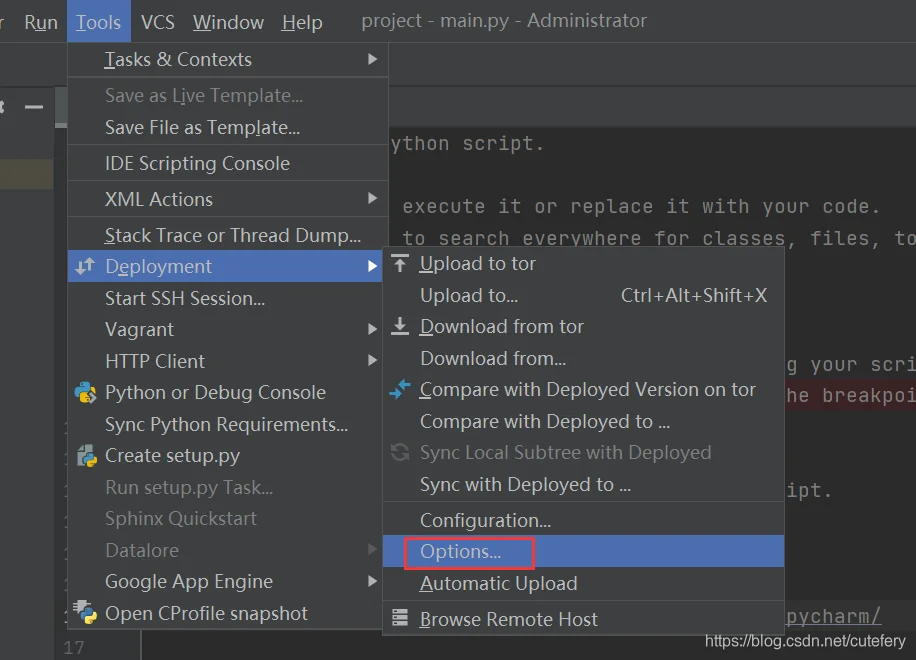916x660 pixels.
Task: Click the collapse dash button in left panel
Action: (x=34, y=107)
